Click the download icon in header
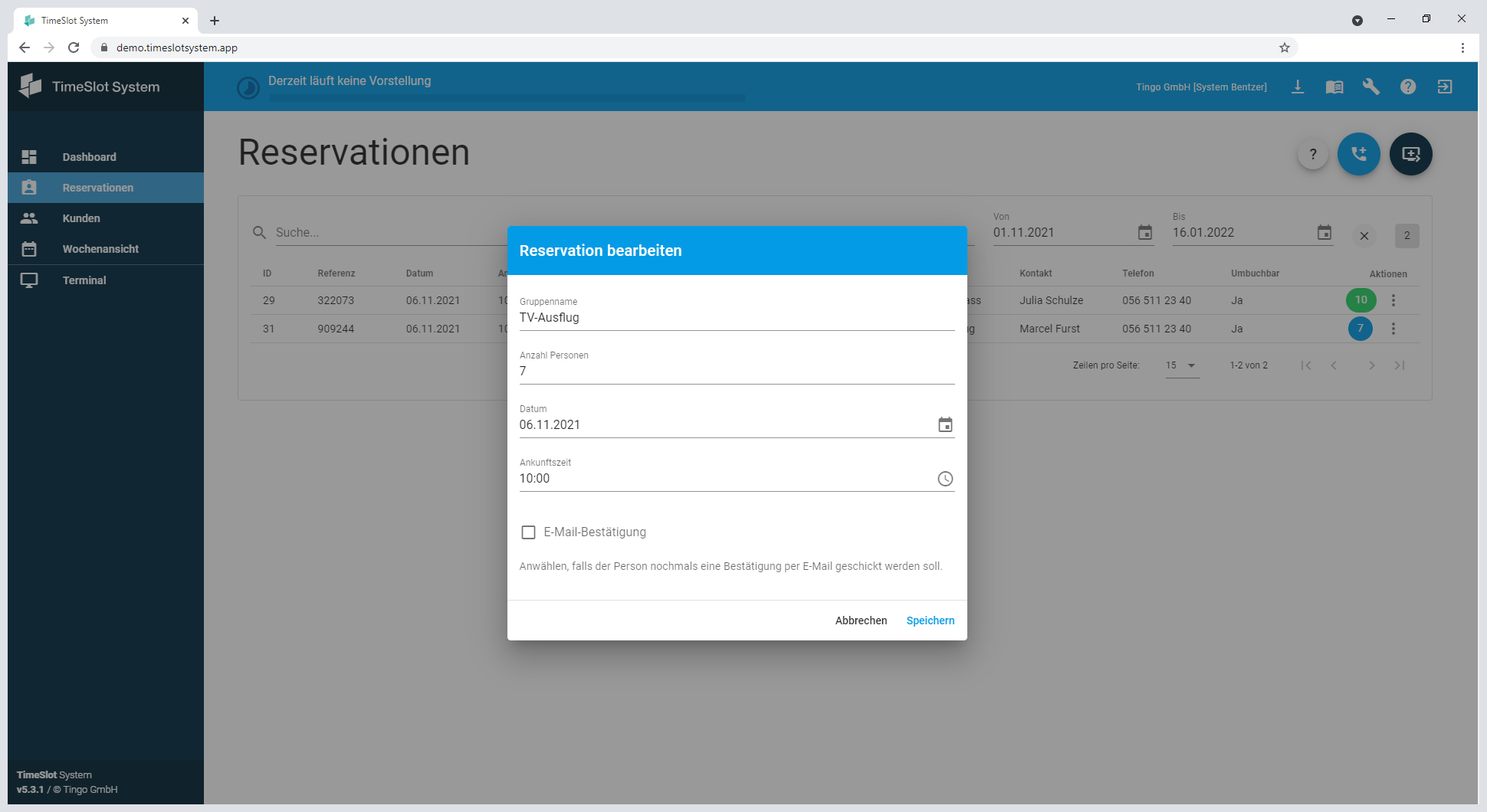Viewport: 1487px width, 812px height. coord(1298,87)
